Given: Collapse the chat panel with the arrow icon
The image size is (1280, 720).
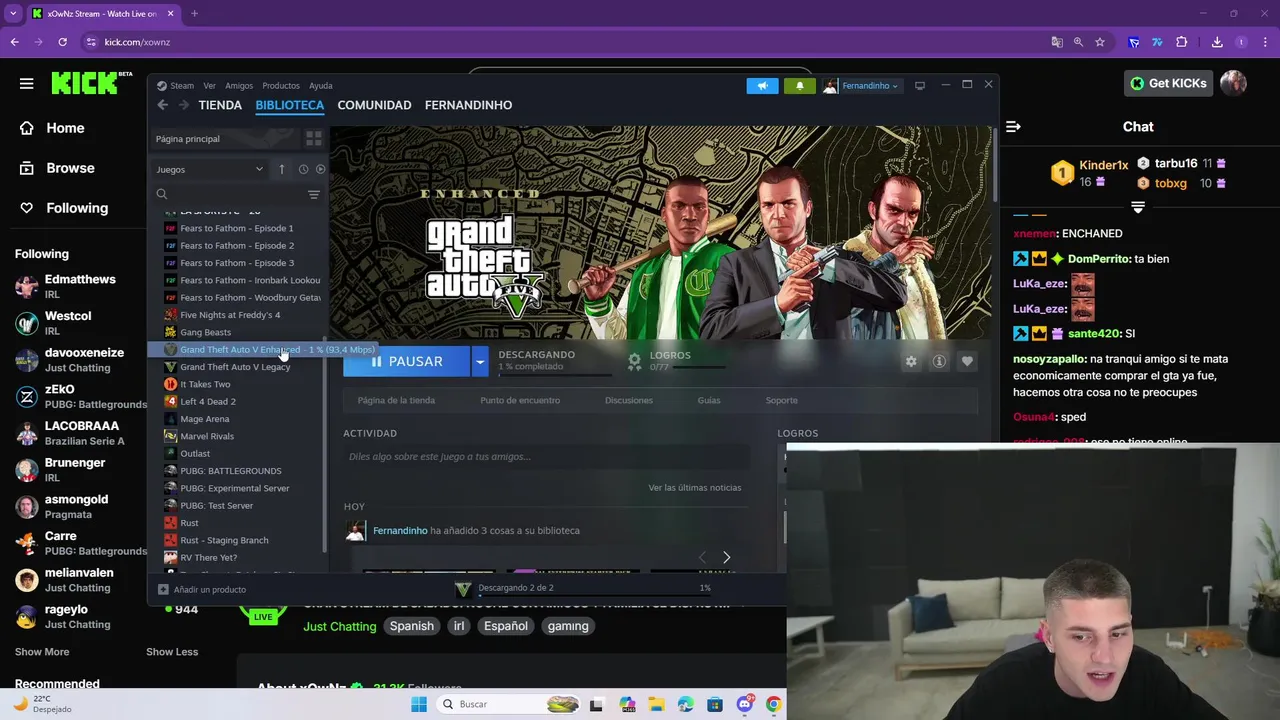Looking at the screenshot, I should (1013, 126).
